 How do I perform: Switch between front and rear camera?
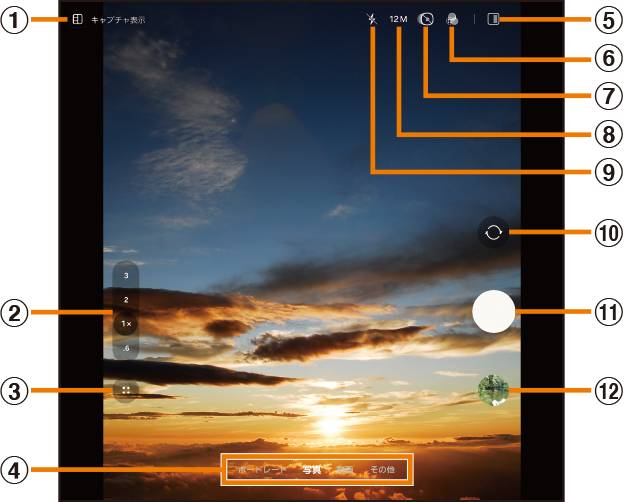(493, 232)
